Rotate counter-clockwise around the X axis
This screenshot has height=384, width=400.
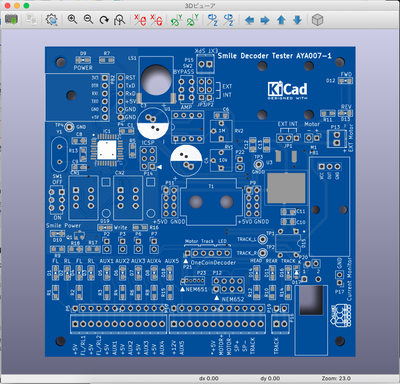point(156,20)
